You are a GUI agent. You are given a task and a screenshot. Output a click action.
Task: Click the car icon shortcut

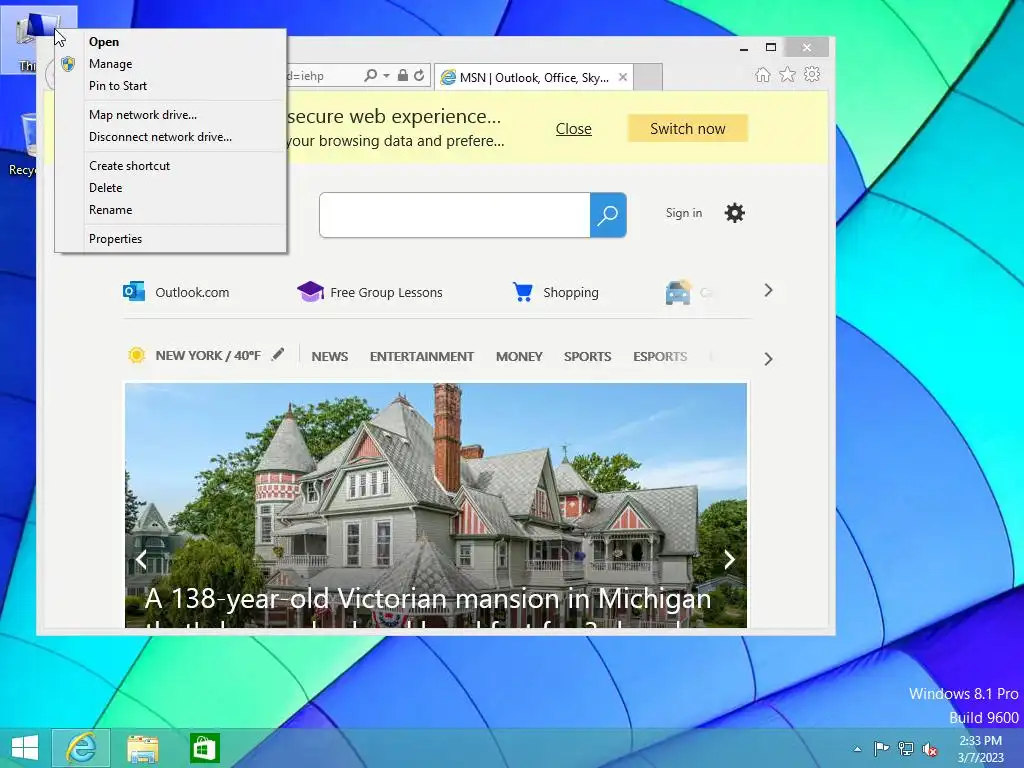[678, 292]
